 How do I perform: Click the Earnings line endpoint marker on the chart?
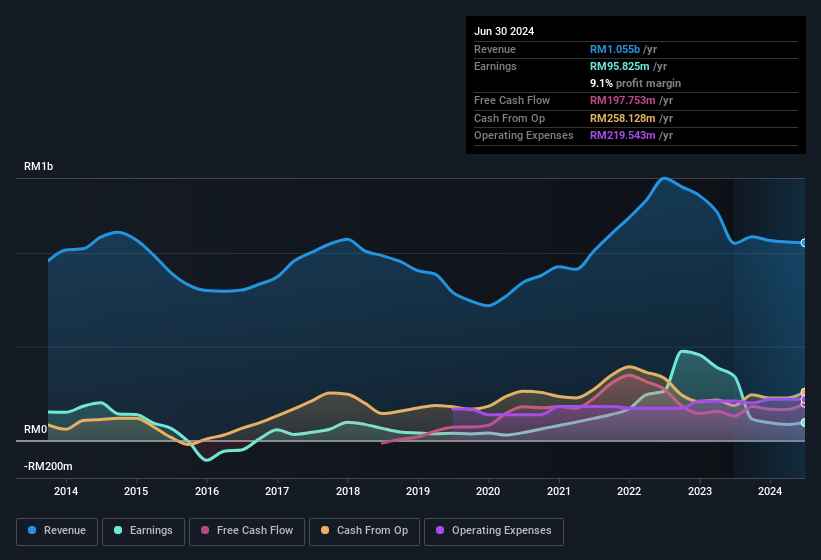[x=803, y=423]
